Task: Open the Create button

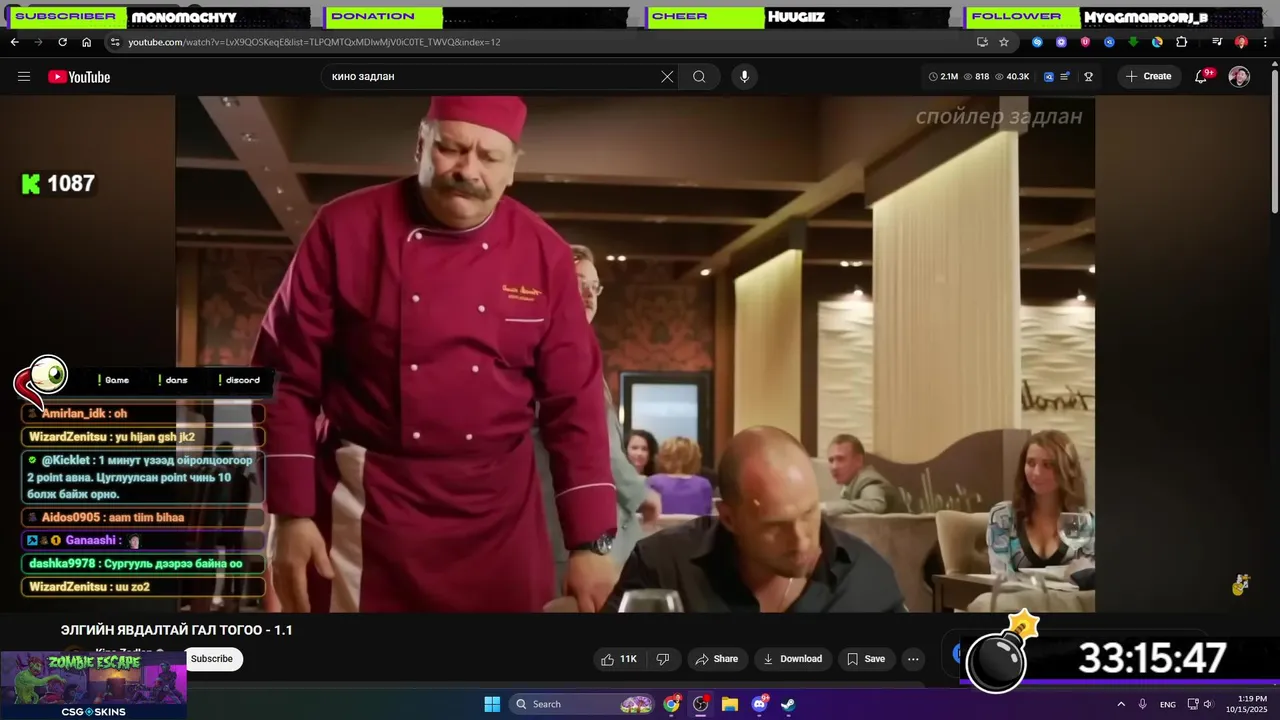Action: (1148, 76)
